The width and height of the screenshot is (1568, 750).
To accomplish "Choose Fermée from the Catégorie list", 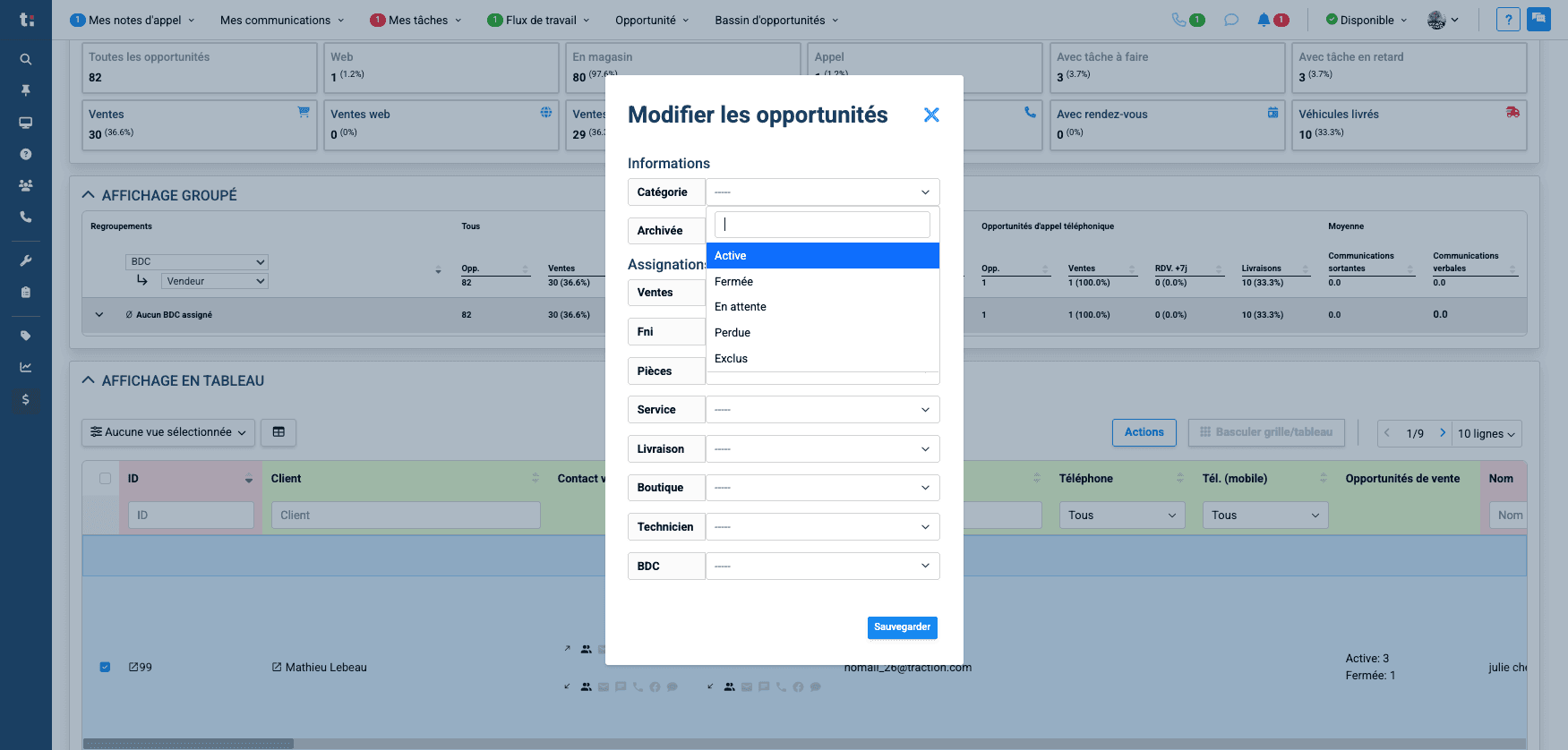I will coord(823,282).
